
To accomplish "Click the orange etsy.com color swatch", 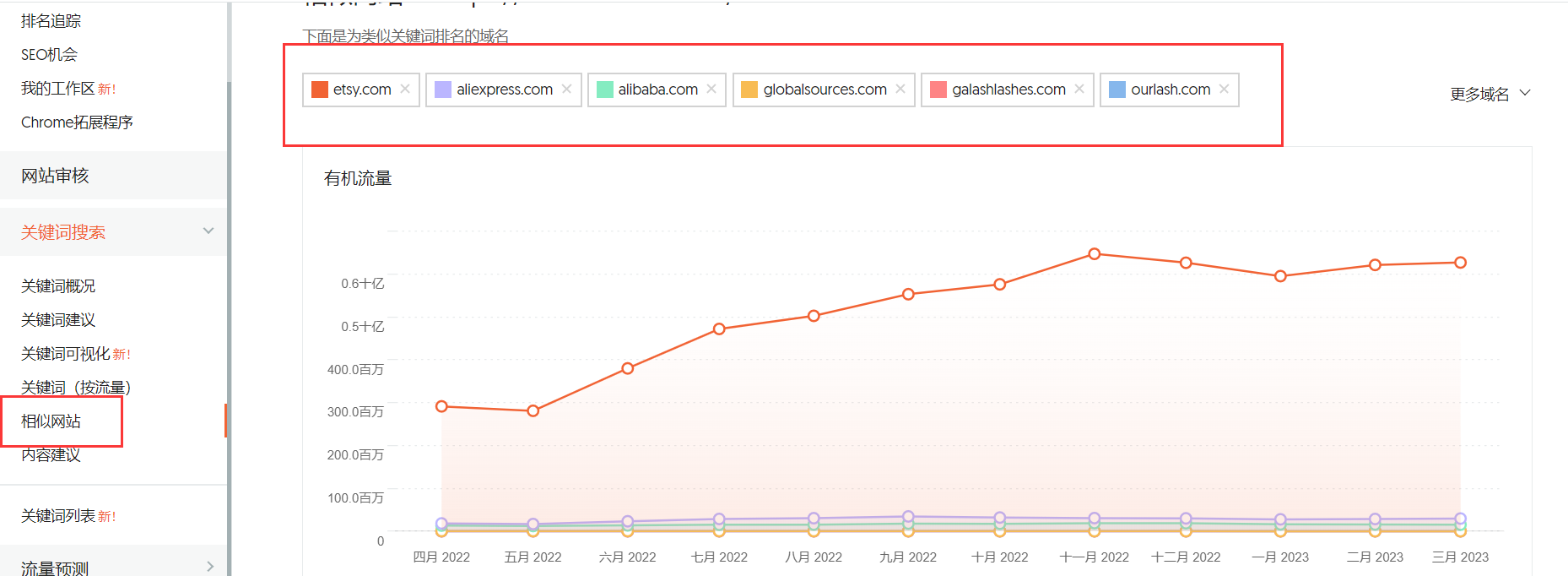I will pyautogui.click(x=320, y=90).
